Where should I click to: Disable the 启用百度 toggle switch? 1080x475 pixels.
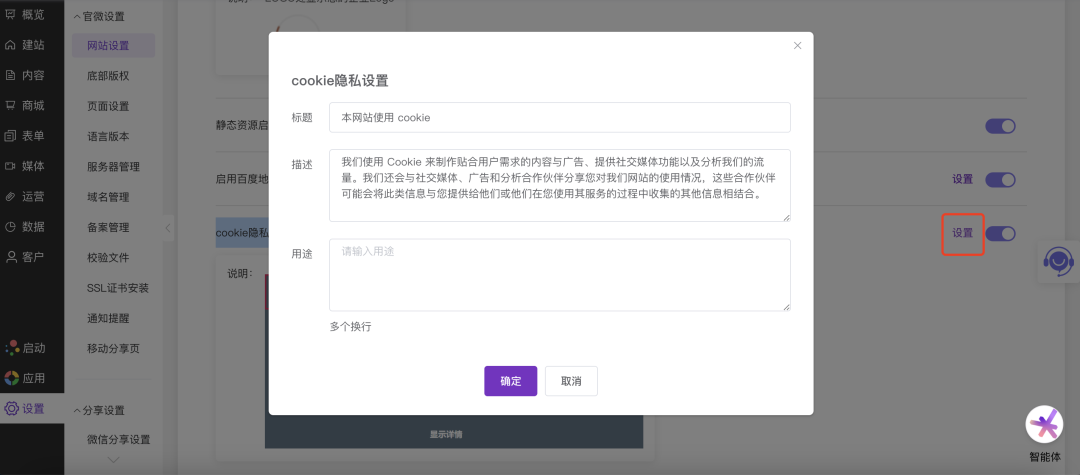click(1000, 180)
